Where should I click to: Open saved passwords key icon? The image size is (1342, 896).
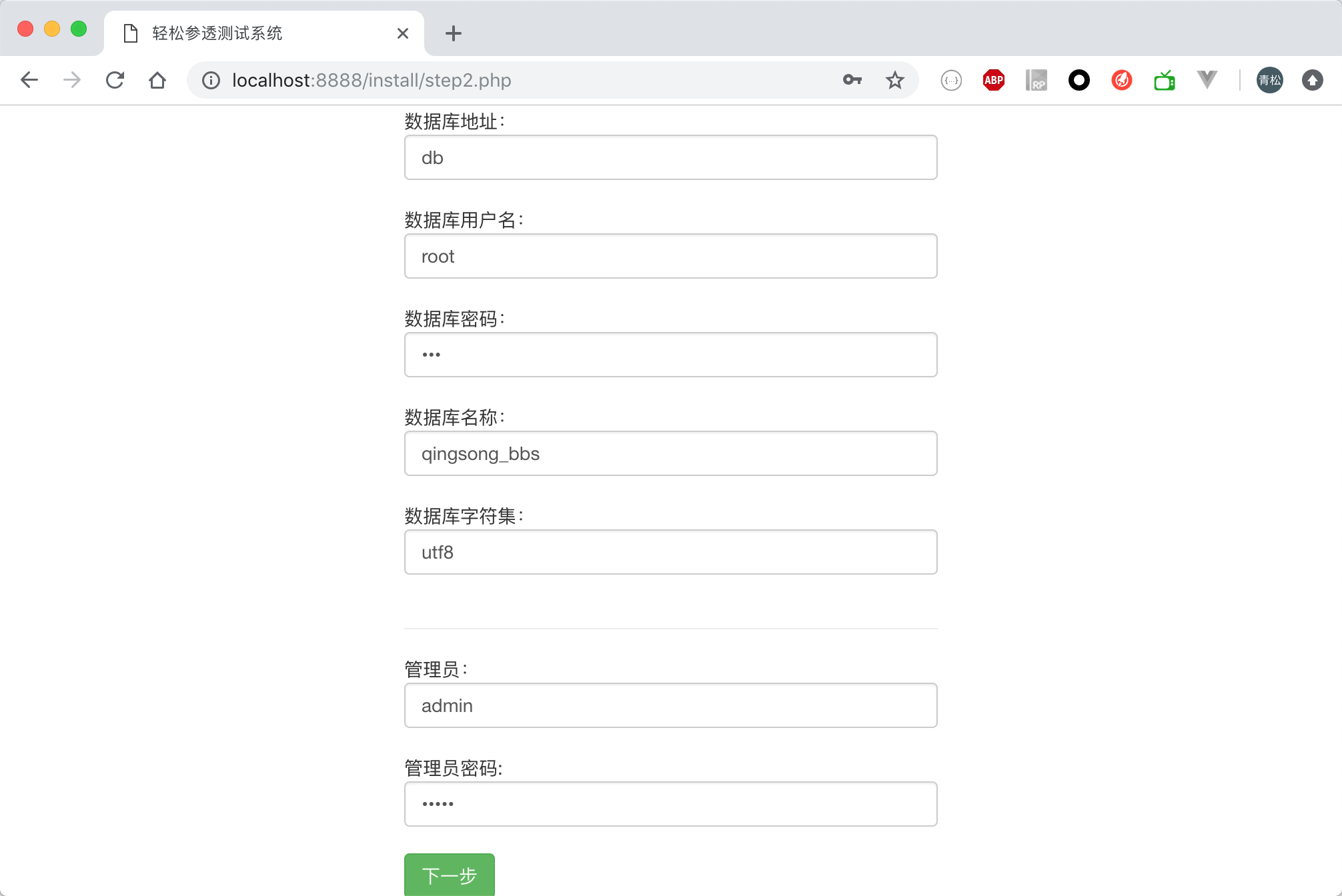tap(852, 80)
